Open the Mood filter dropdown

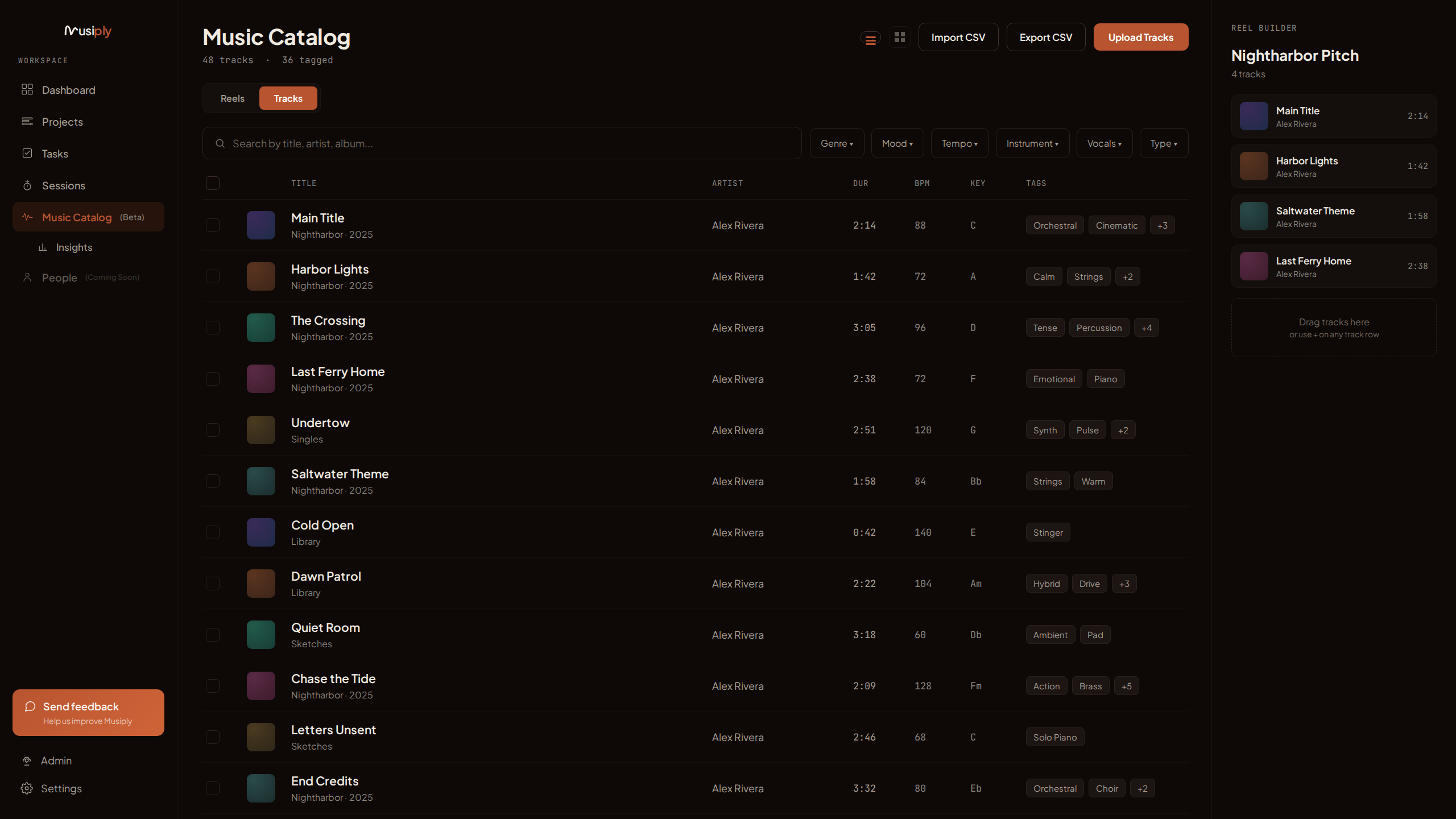point(897,143)
